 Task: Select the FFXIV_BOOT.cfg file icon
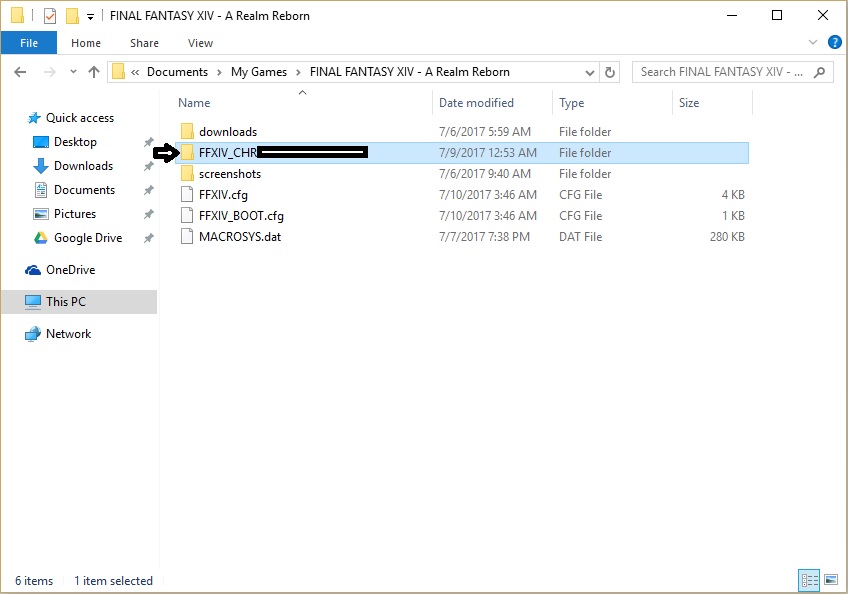pos(187,215)
